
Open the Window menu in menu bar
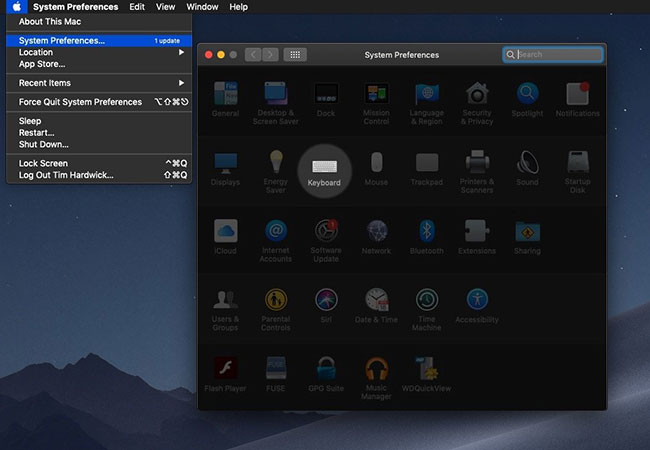click(202, 7)
